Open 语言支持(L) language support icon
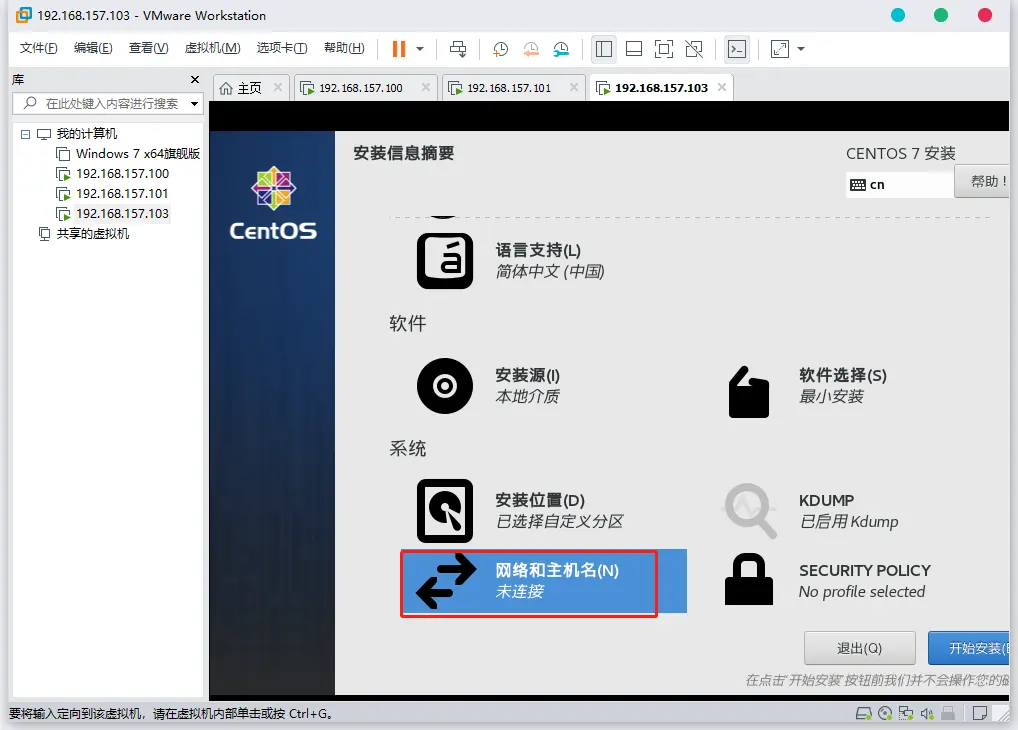Screen dimensions: 1018x730 click(445, 261)
